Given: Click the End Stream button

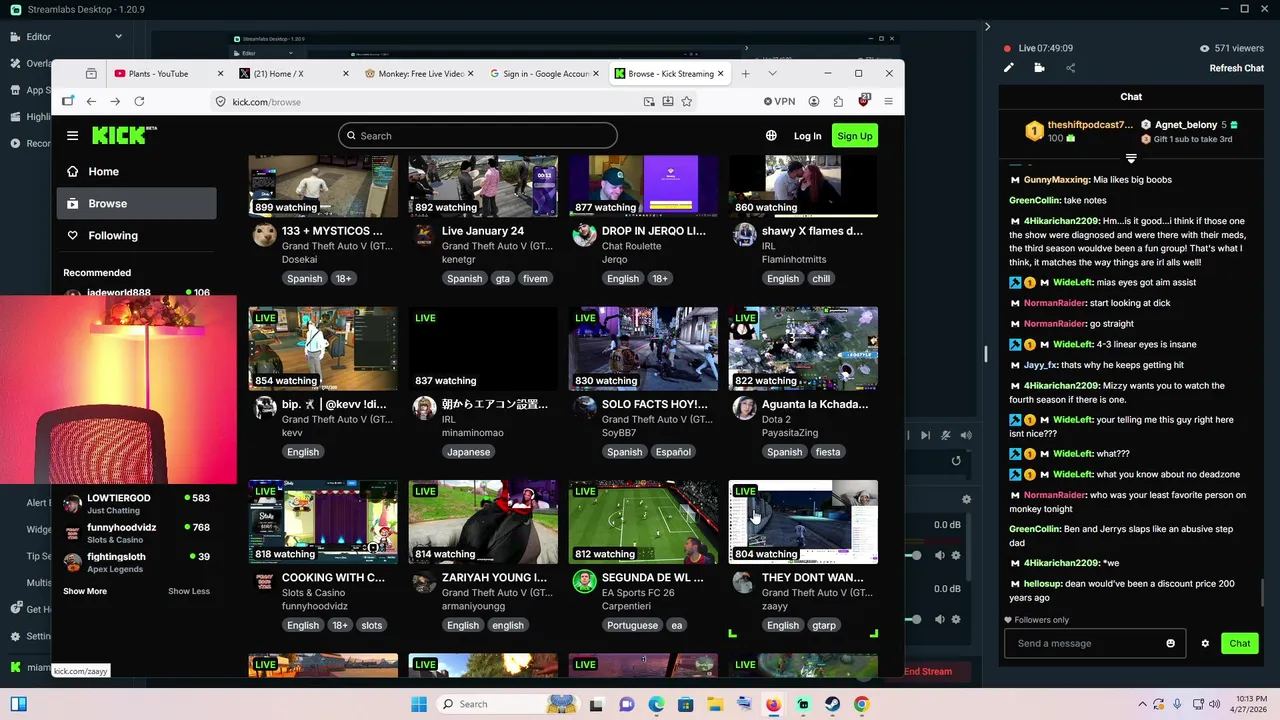Looking at the screenshot, I should point(928,671).
